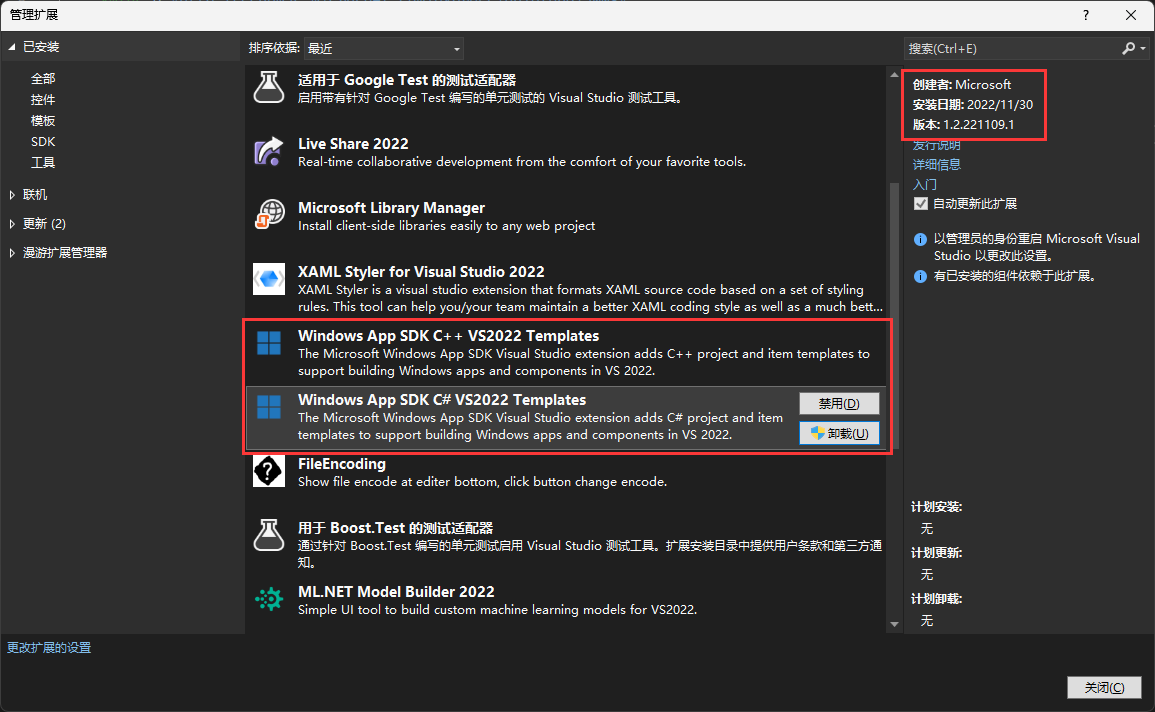Click the 版本: 1.2.221109.1 version text
Image resolution: width=1155 pixels, height=712 pixels.
[x=963, y=124]
